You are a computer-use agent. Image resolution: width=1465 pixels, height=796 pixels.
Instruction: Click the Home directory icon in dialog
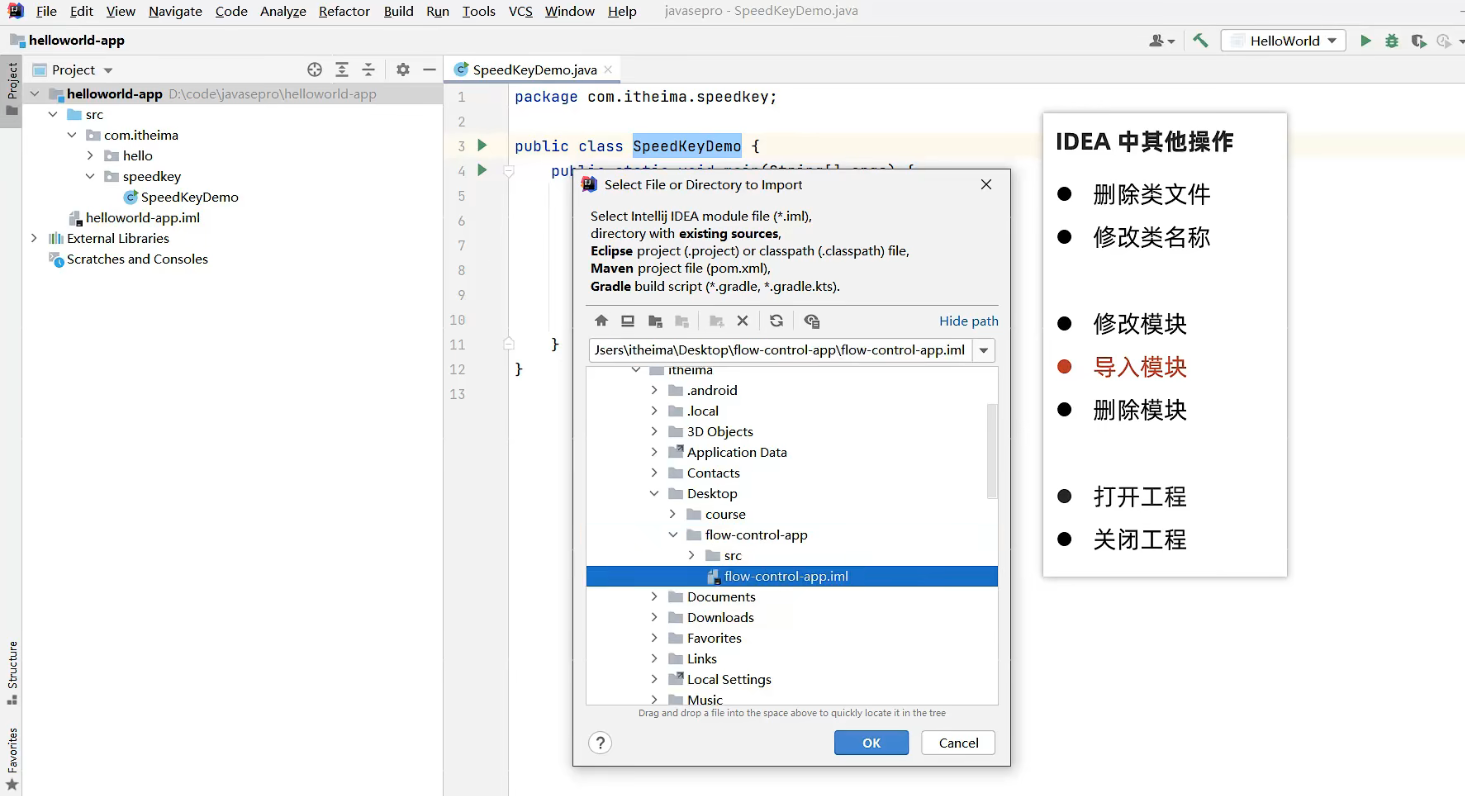[x=601, y=321]
